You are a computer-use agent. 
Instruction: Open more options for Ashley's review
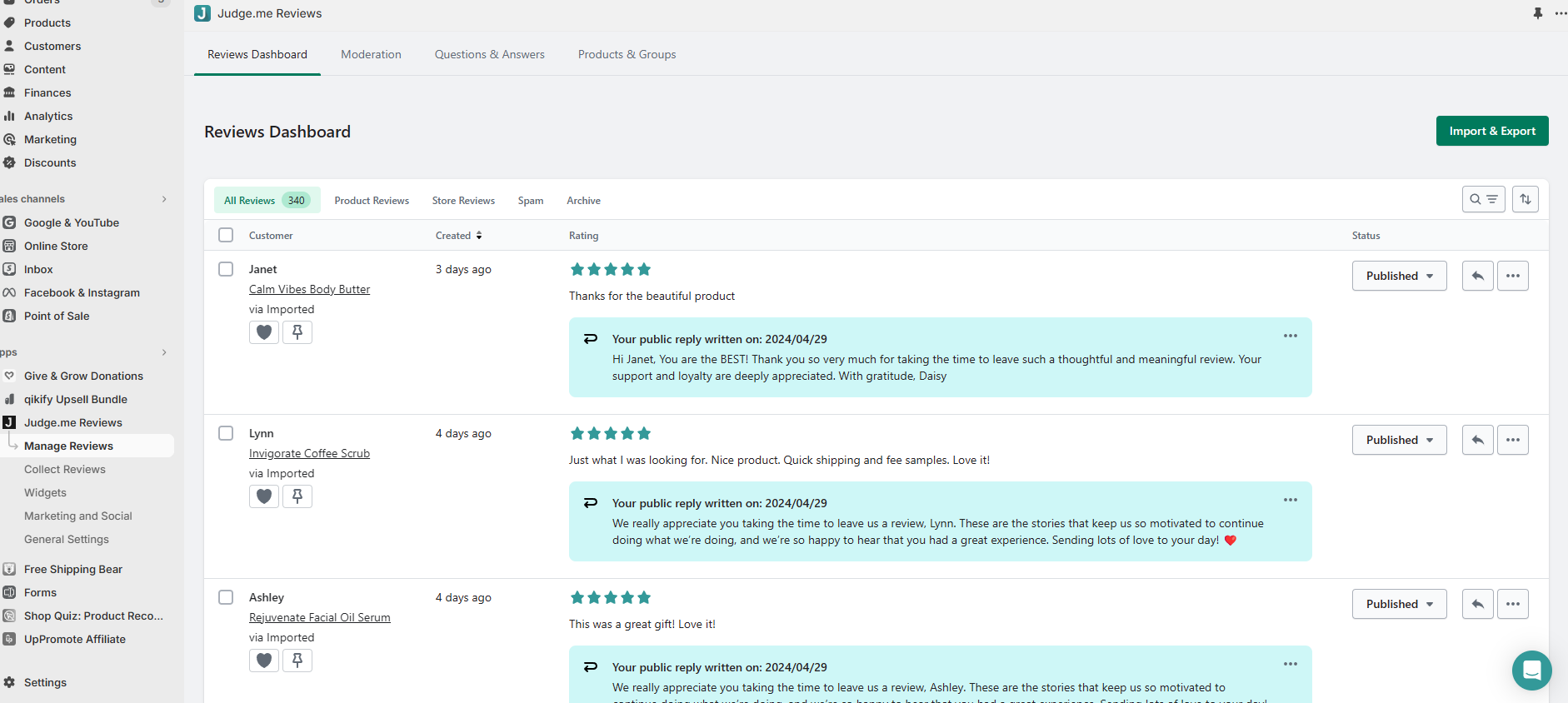click(x=1513, y=604)
